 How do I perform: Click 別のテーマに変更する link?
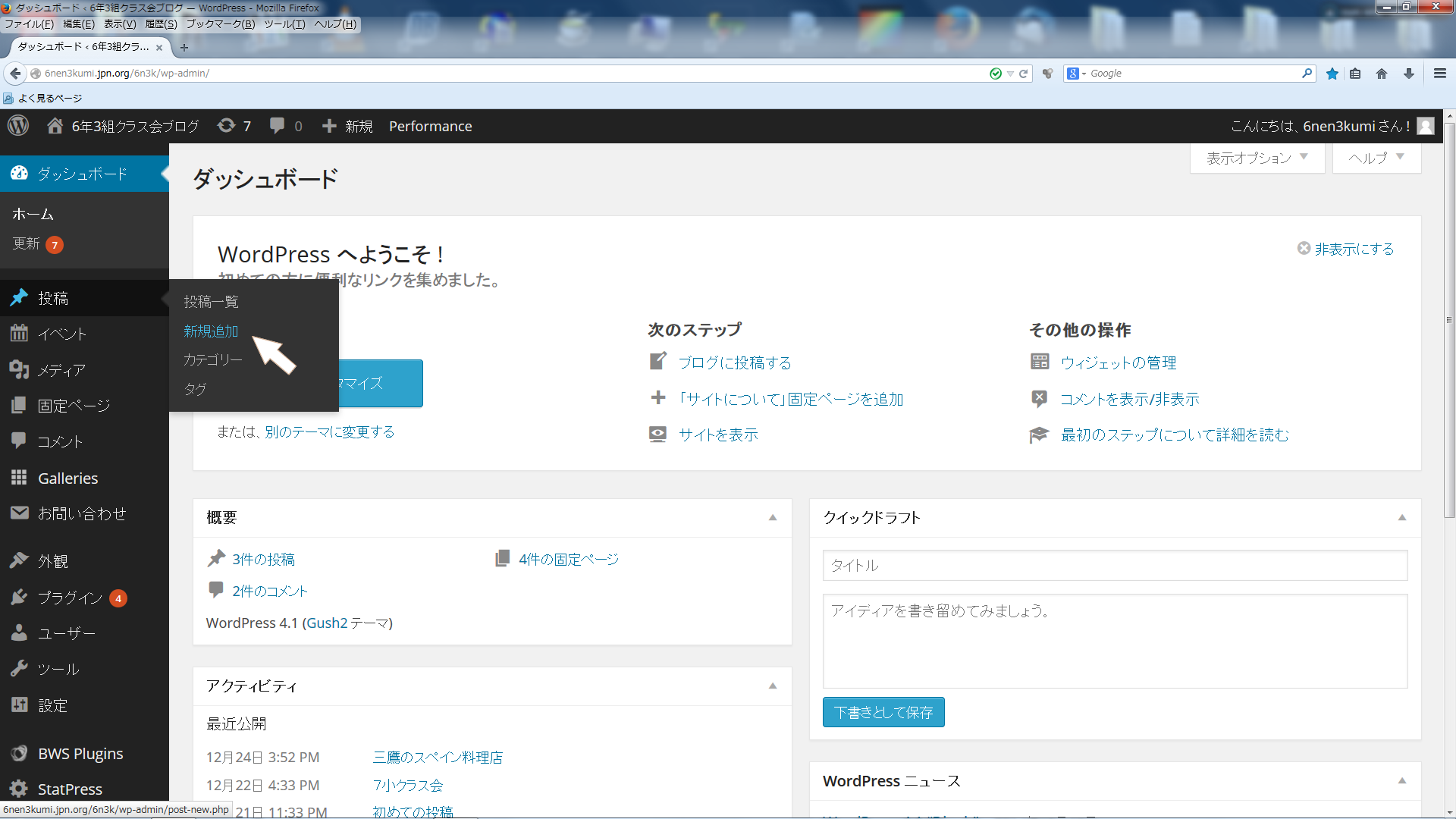pyautogui.click(x=330, y=431)
